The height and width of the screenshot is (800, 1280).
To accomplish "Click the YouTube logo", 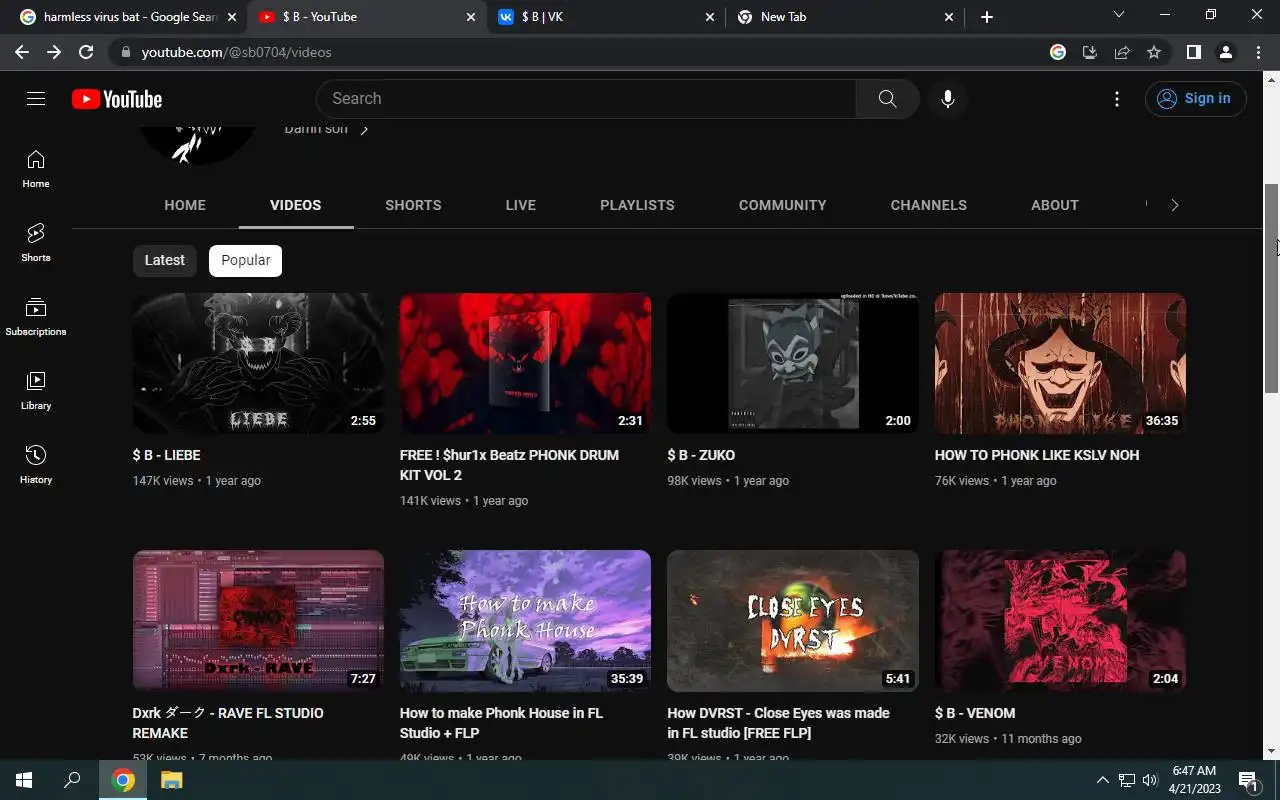I will [x=117, y=99].
